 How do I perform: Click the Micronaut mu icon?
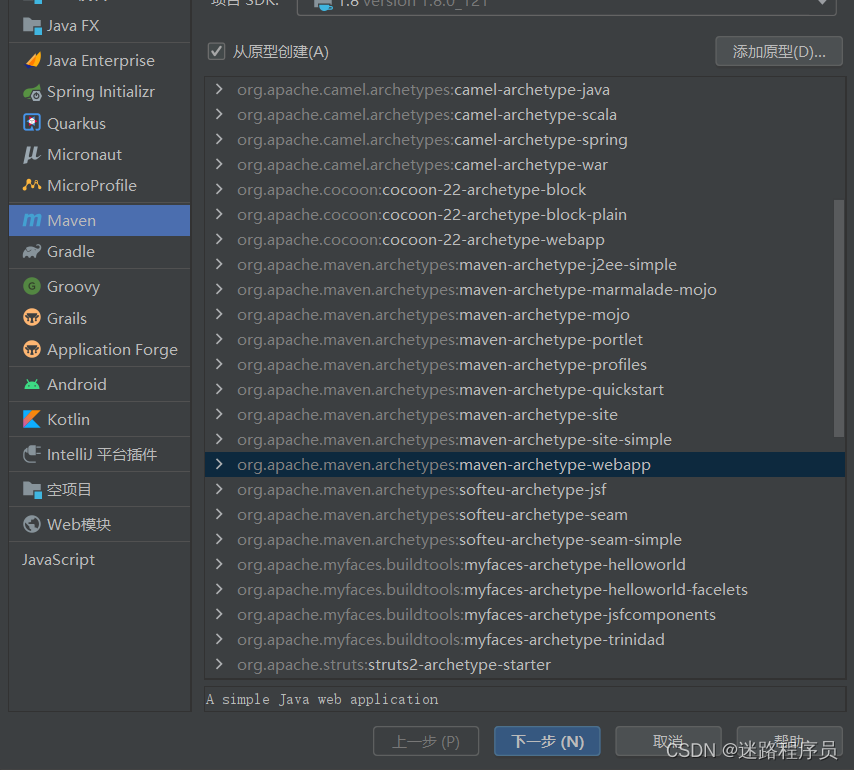coord(32,155)
